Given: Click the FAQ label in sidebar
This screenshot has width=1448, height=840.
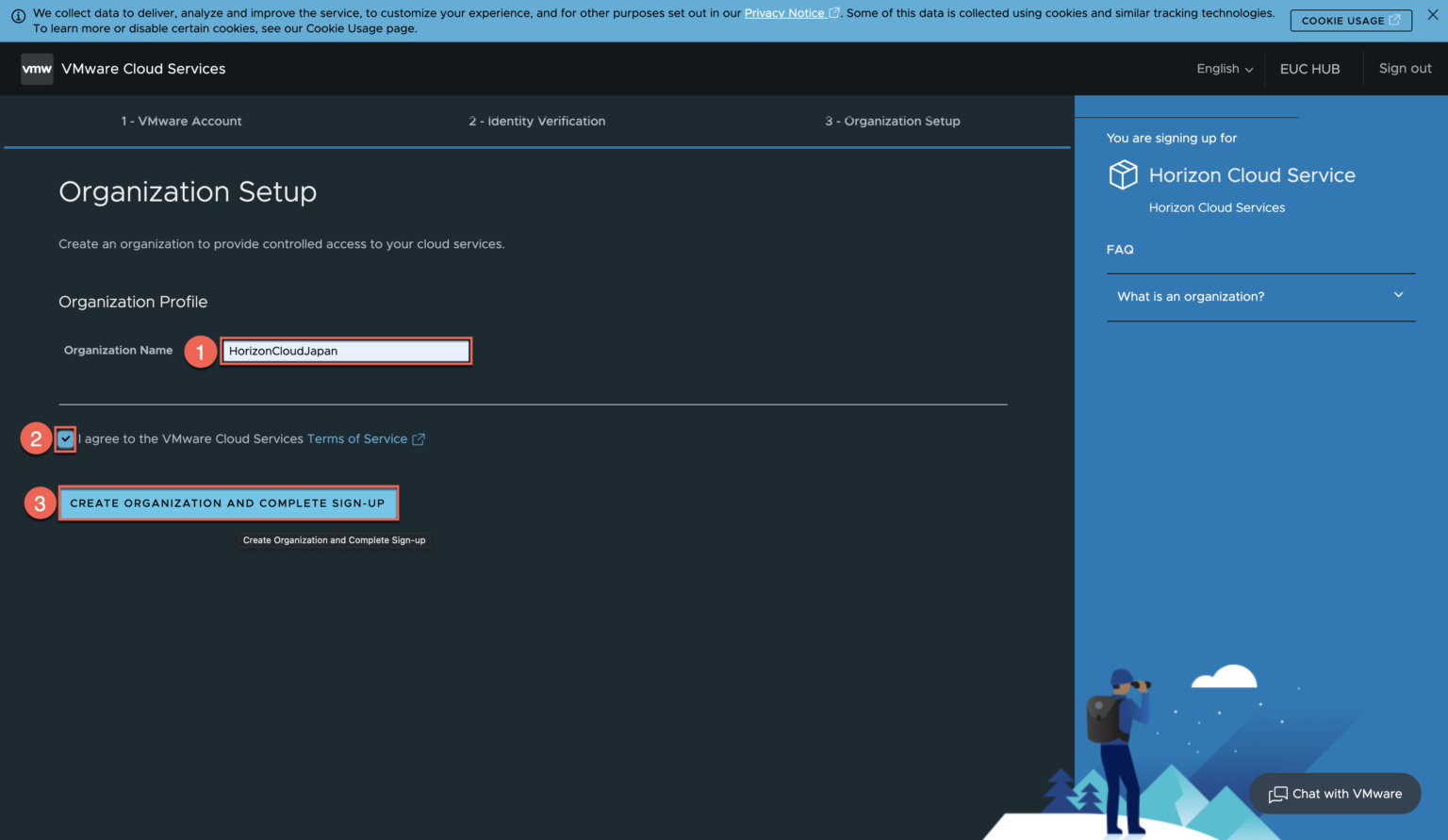Looking at the screenshot, I should pos(1120,250).
